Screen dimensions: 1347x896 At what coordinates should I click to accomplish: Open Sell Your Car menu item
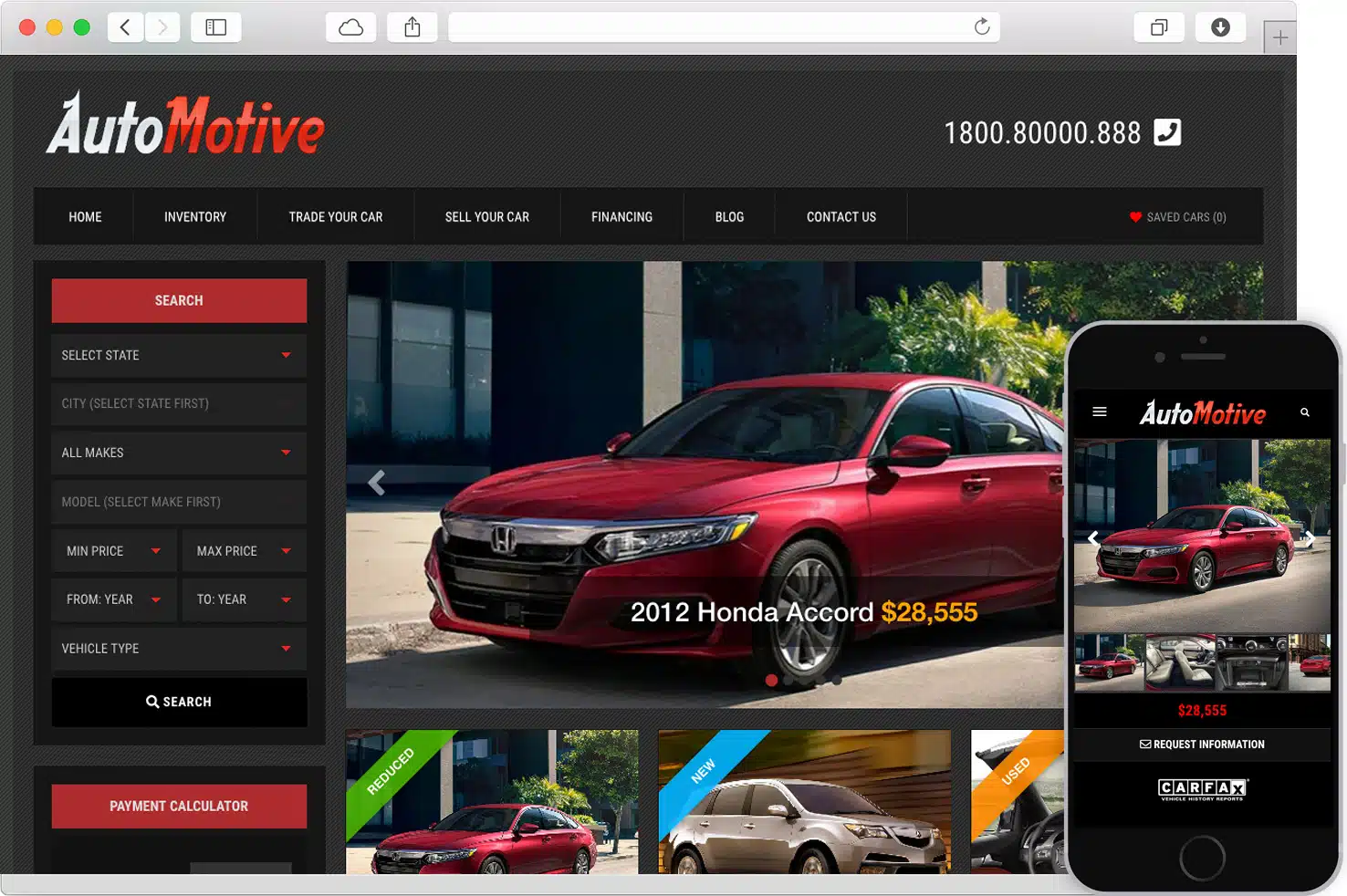487,217
